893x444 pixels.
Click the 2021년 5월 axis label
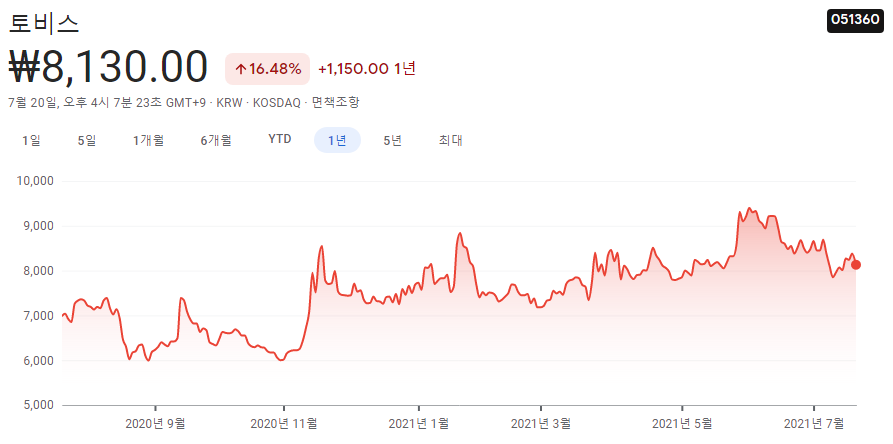point(682,424)
